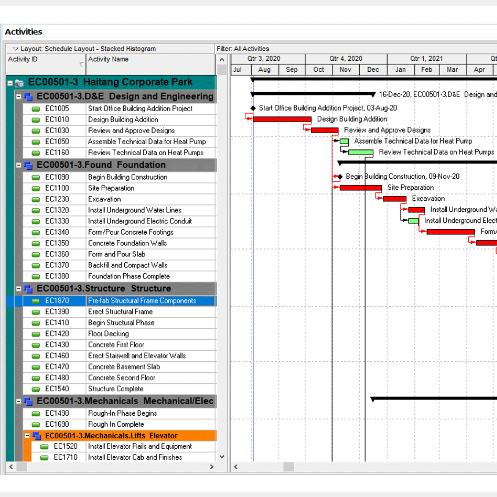Click the activity table vertical scroll up arrow
The image size is (497, 497).
pyautogui.click(x=222, y=60)
